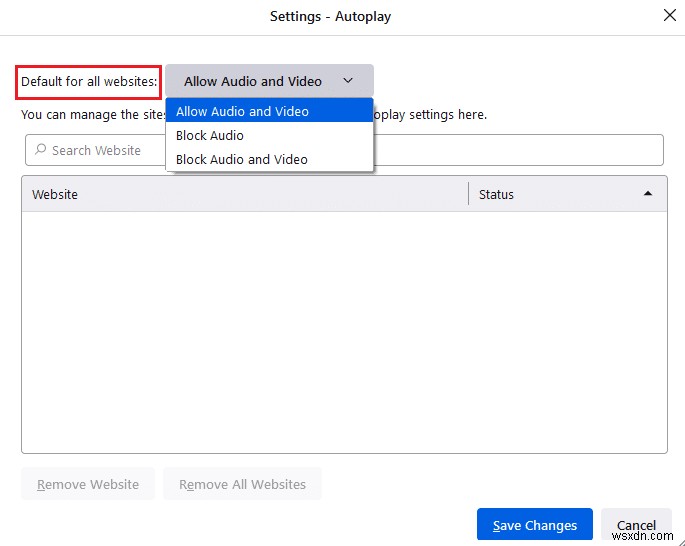Cancel the autoplay settings dialog
This screenshot has height=546, width=685.
(x=636, y=525)
